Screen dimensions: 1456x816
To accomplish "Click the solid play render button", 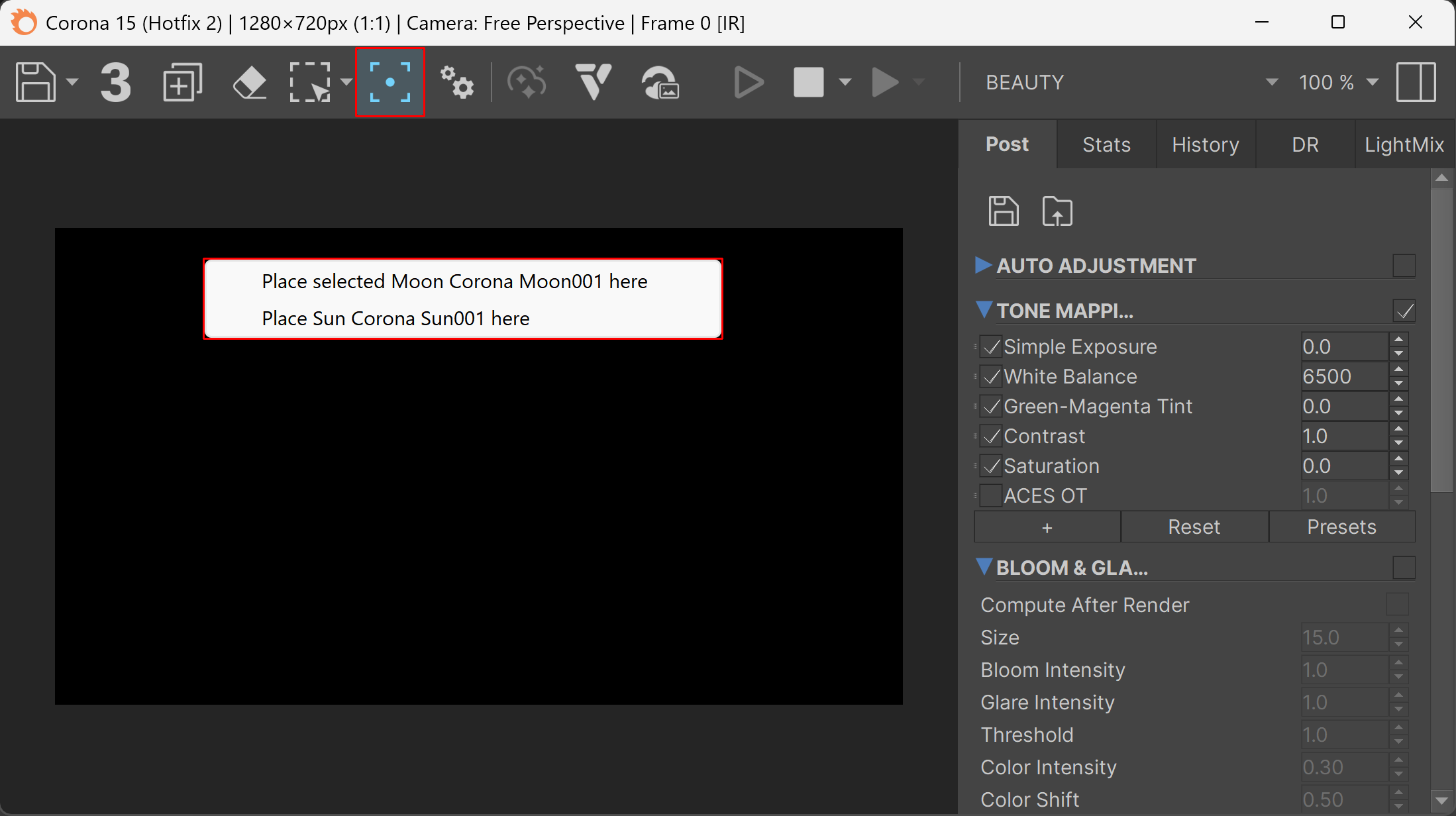I will click(x=885, y=82).
